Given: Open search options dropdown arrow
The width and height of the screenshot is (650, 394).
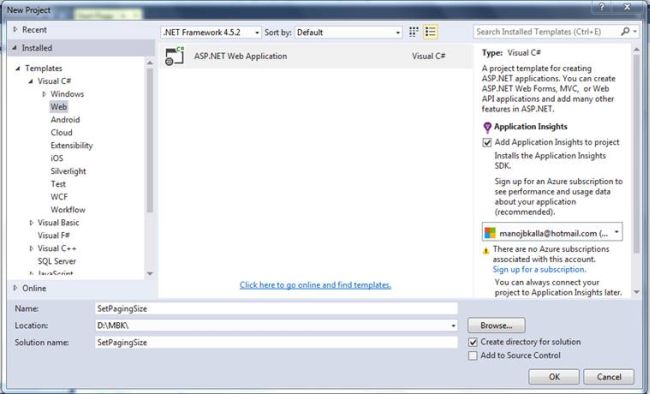Looking at the screenshot, I should 635,32.
